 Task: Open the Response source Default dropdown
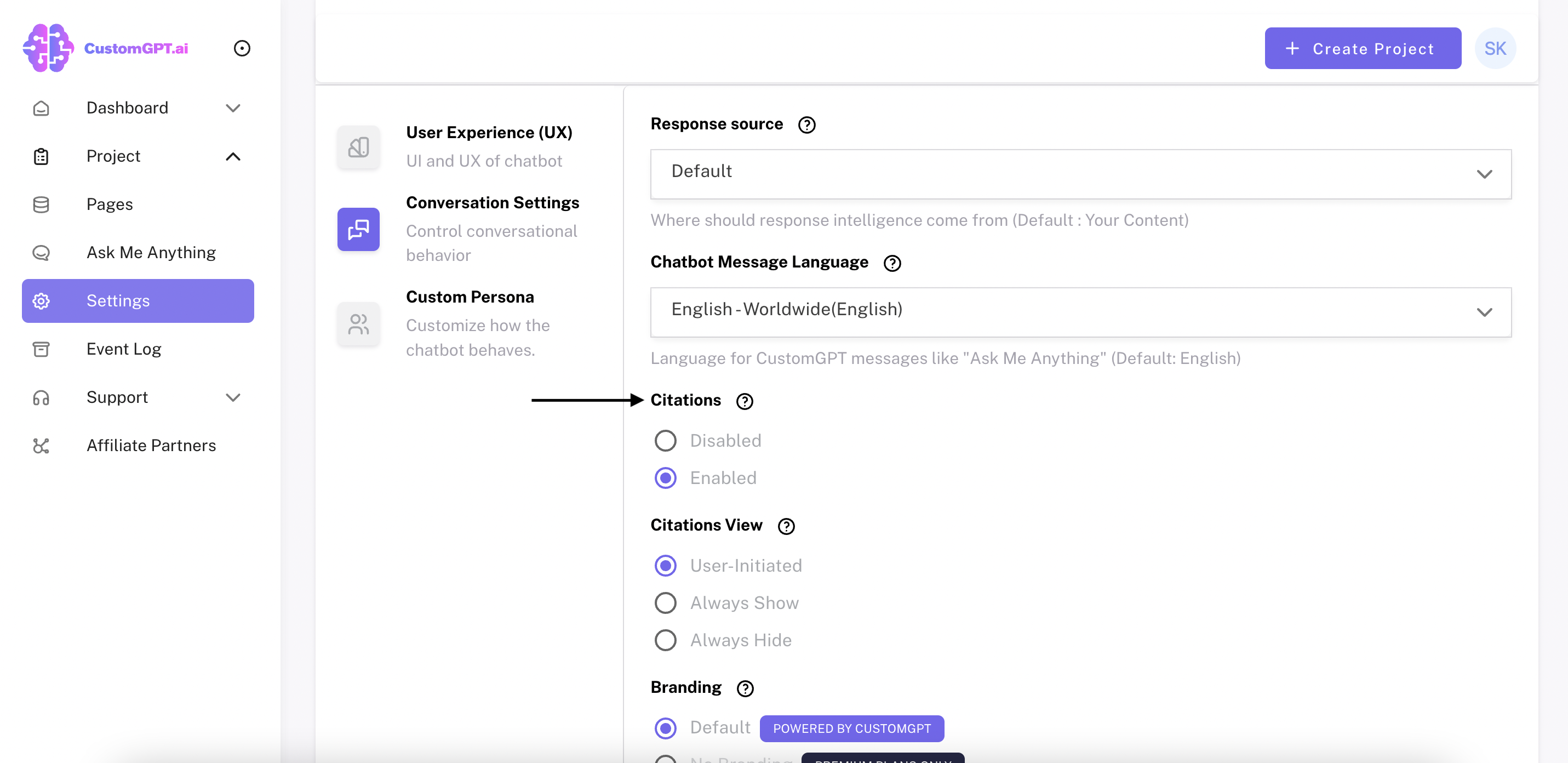1080,174
